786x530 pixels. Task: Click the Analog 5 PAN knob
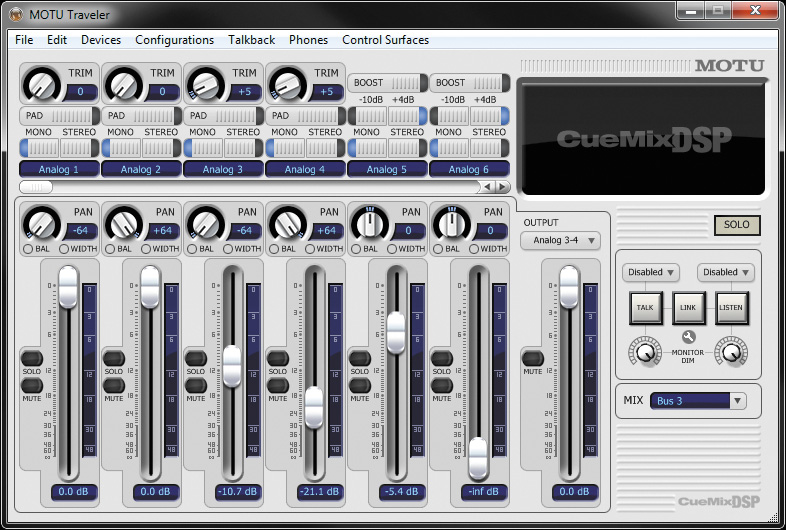[370, 224]
